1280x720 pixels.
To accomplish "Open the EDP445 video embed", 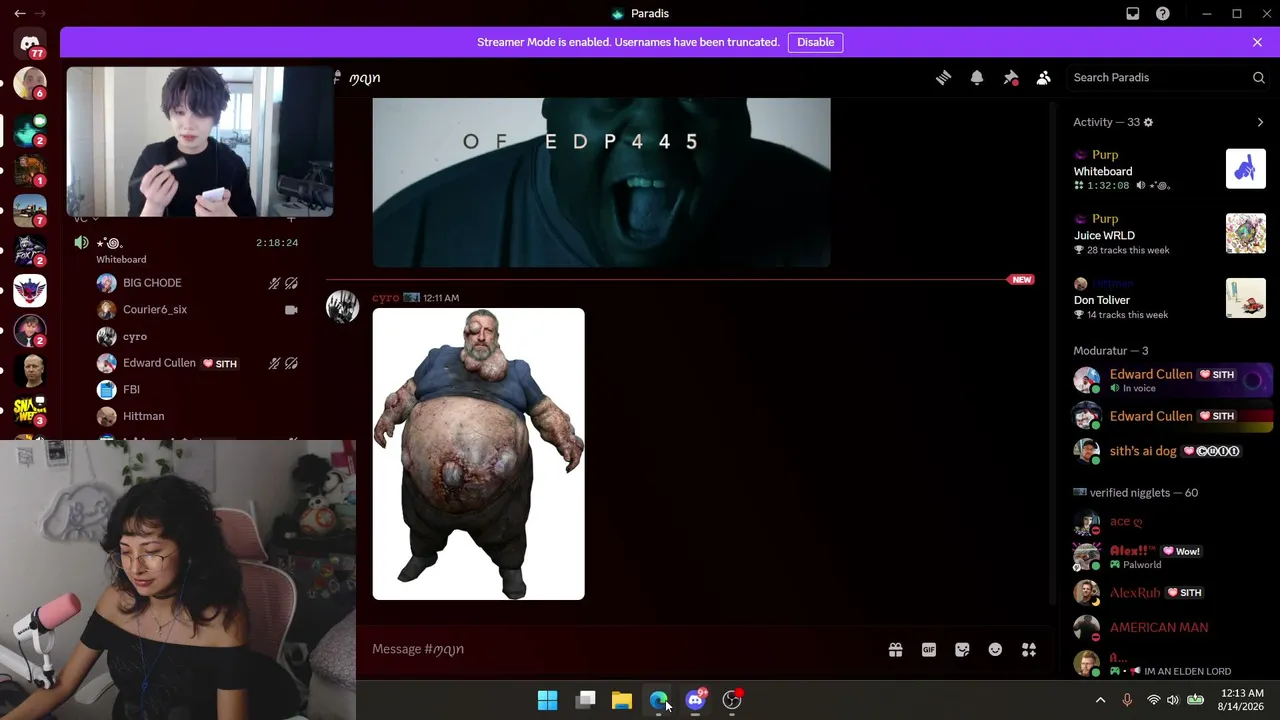I will pyautogui.click(x=601, y=182).
